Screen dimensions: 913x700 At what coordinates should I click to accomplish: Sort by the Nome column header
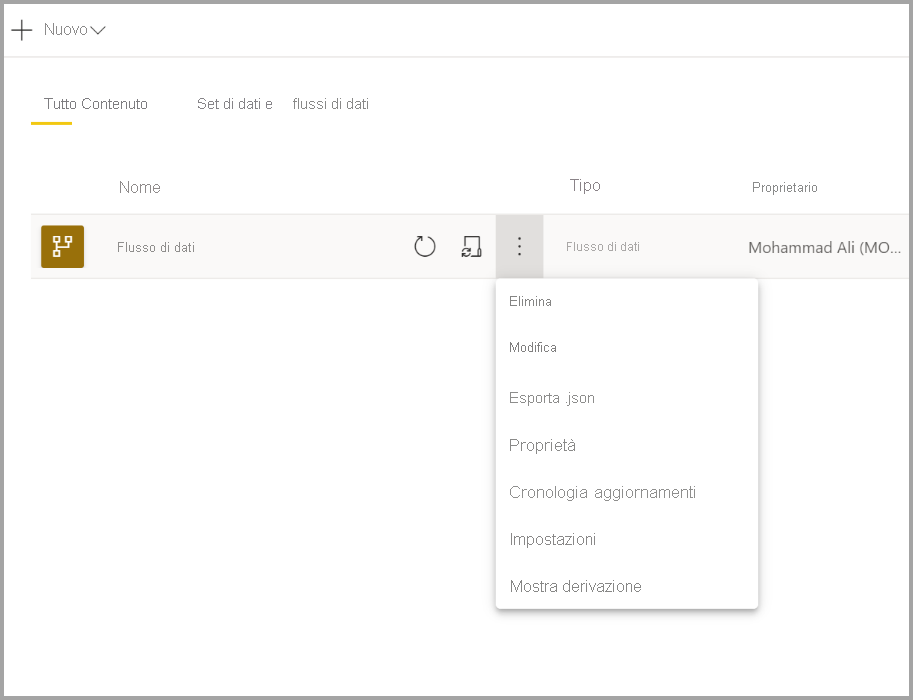[x=139, y=187]
